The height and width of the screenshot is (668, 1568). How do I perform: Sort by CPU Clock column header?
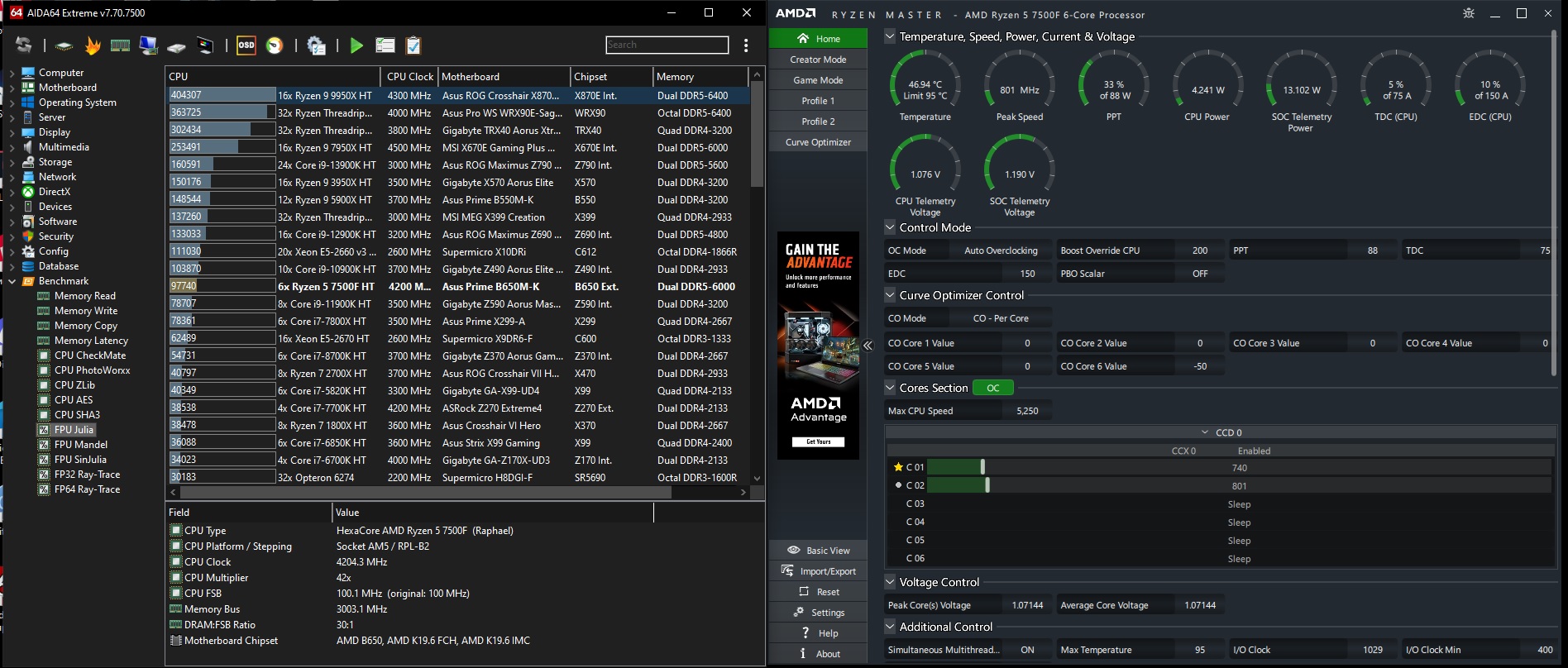coord(409,76)
